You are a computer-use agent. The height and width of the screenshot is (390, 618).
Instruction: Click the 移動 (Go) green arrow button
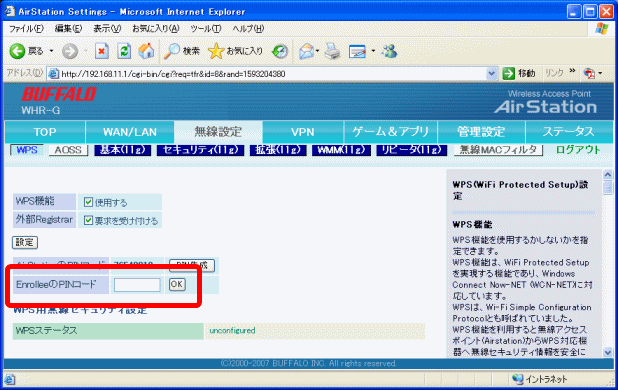(519, 73)
